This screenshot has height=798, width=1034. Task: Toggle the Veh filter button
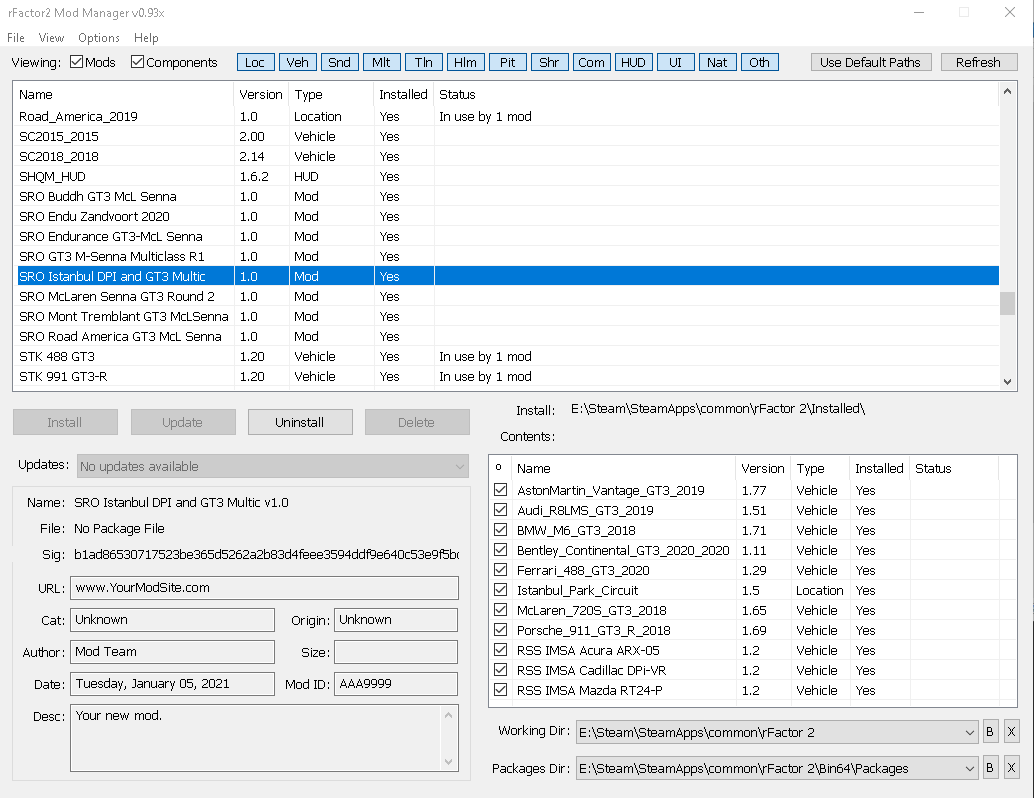click(x=297, y=62)
